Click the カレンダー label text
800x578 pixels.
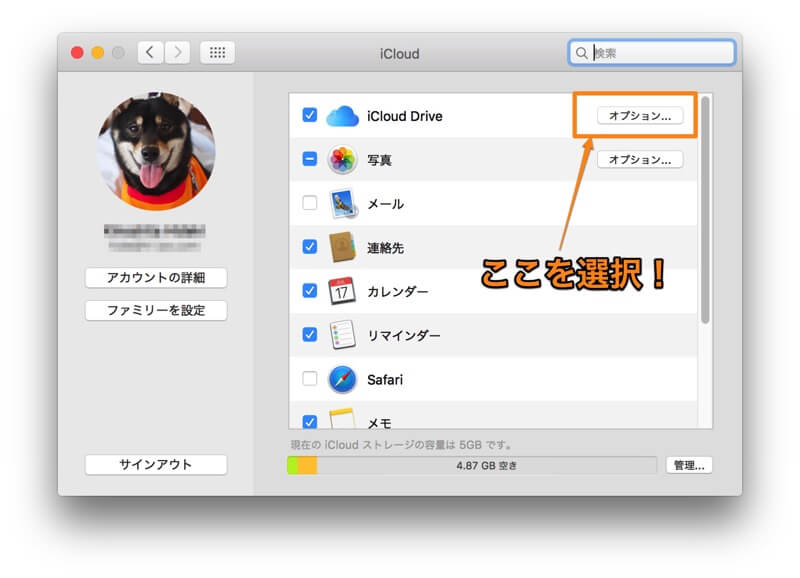397,292
